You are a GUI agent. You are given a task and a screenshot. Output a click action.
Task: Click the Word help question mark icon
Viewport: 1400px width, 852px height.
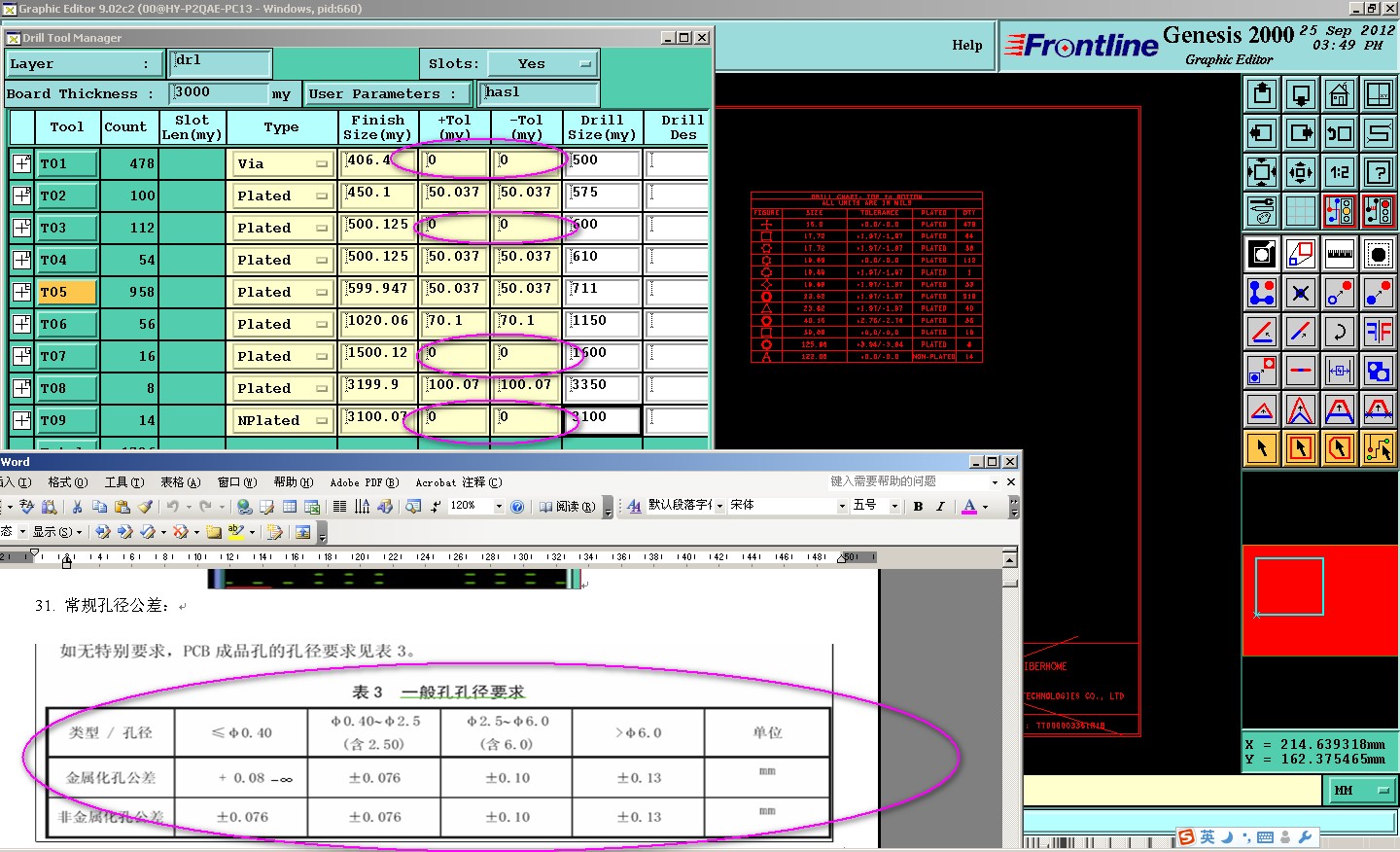(517, 507)
